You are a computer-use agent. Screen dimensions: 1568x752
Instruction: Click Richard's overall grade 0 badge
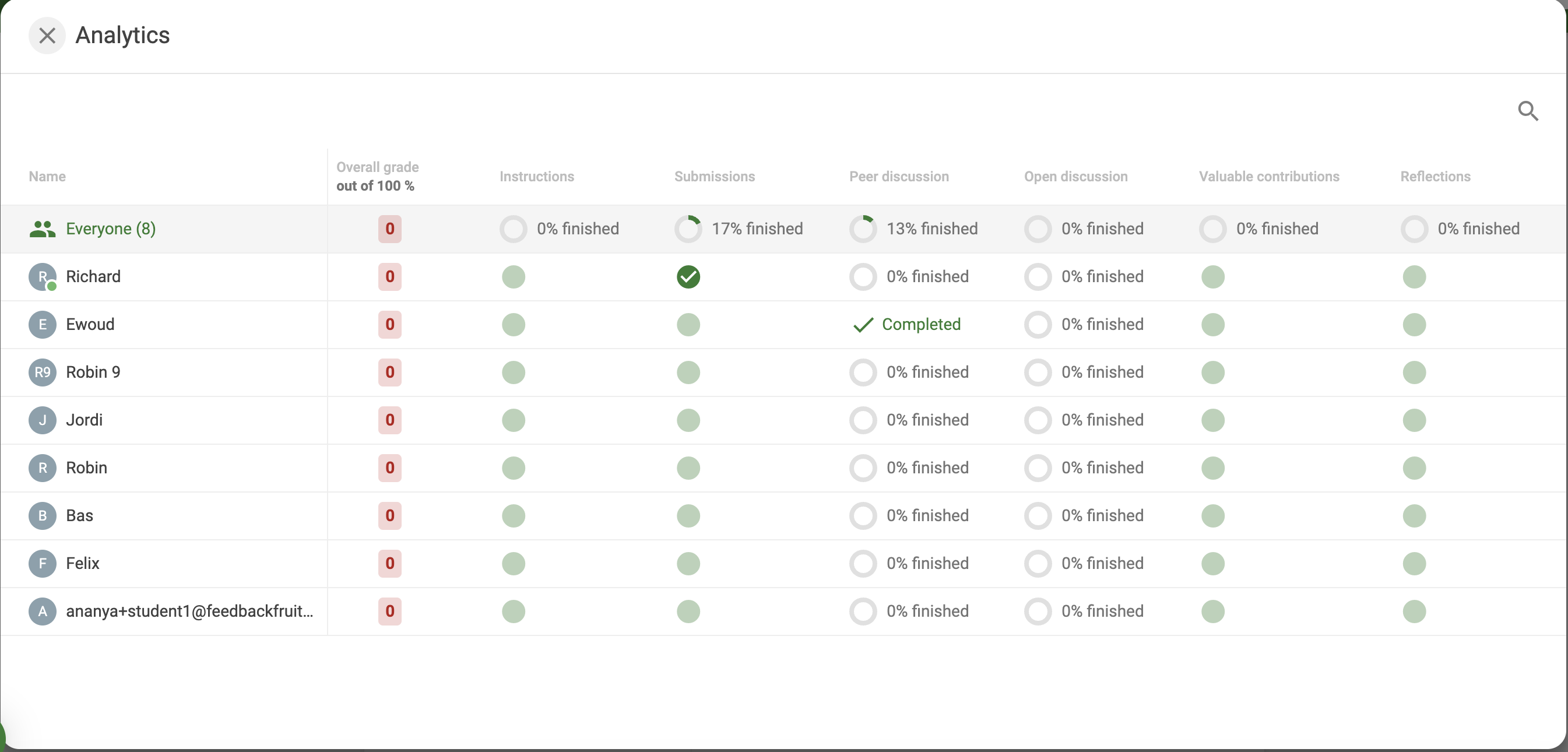(389, 276)
